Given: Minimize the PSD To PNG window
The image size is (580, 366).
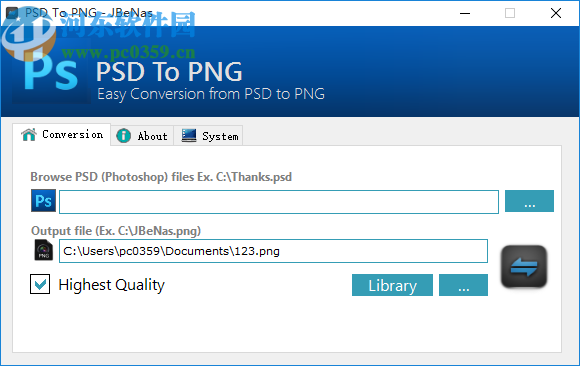Looking at the screenshot, I should tap(465, 13).
